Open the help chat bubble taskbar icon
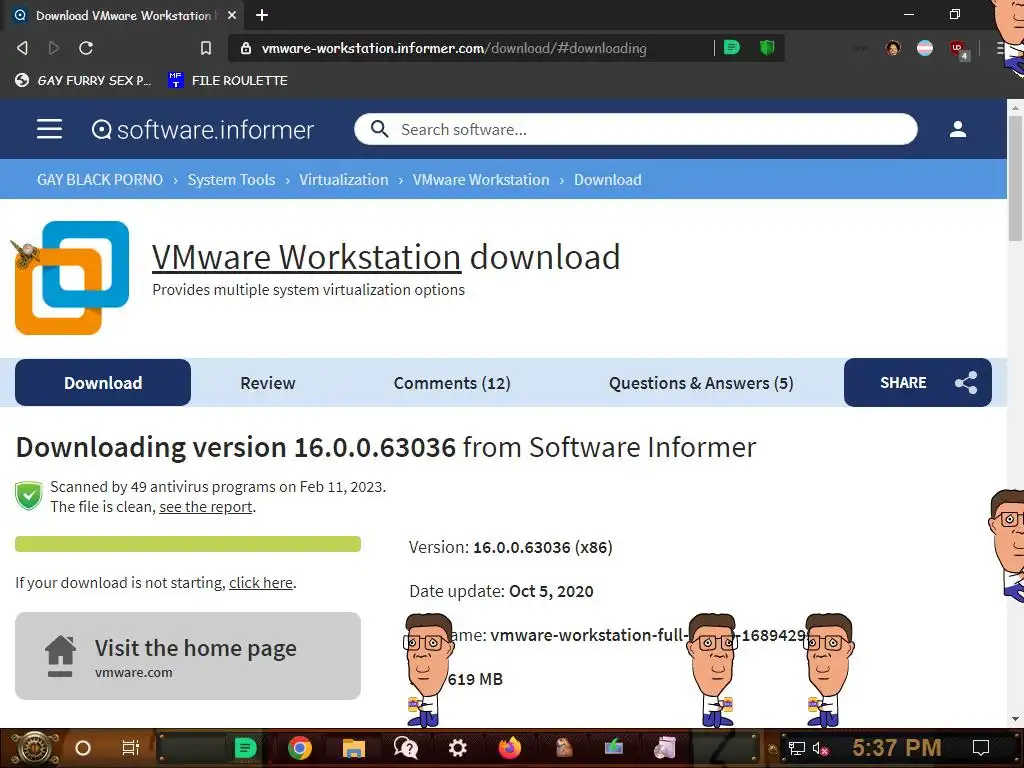This screenshot has height=768, width=1024. [x=406, y=748]
